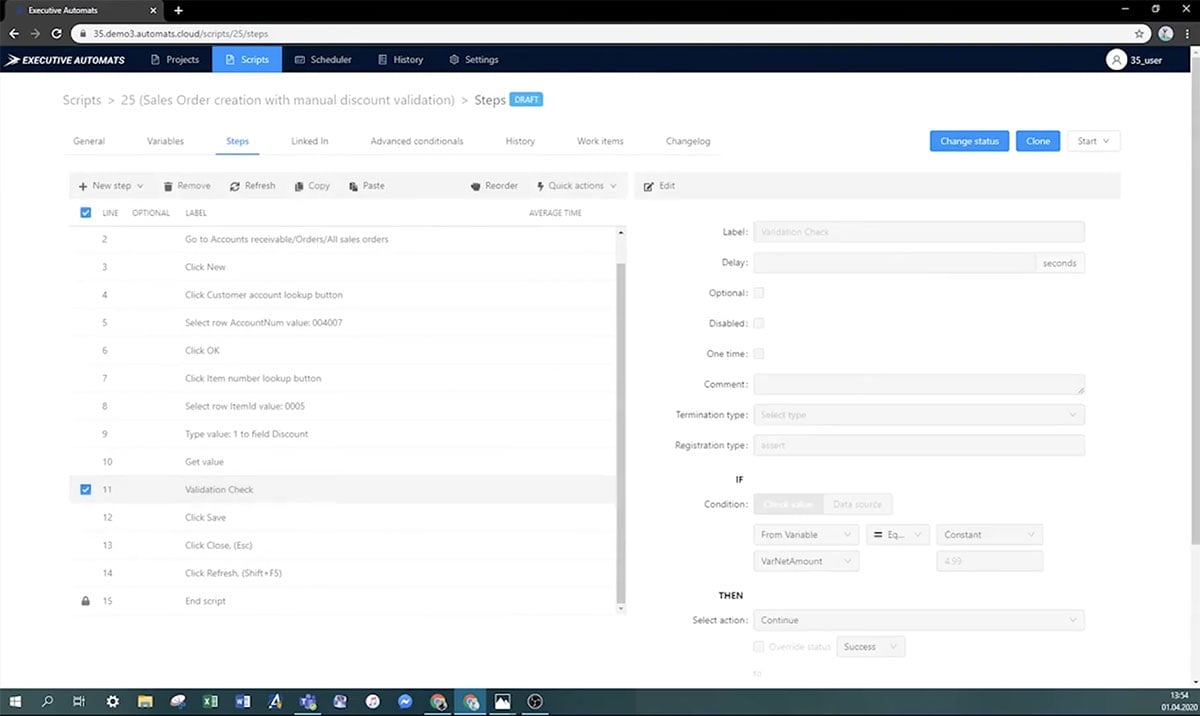Check the Disabled option
This screenshot has height=716, width=1200.
758,323
